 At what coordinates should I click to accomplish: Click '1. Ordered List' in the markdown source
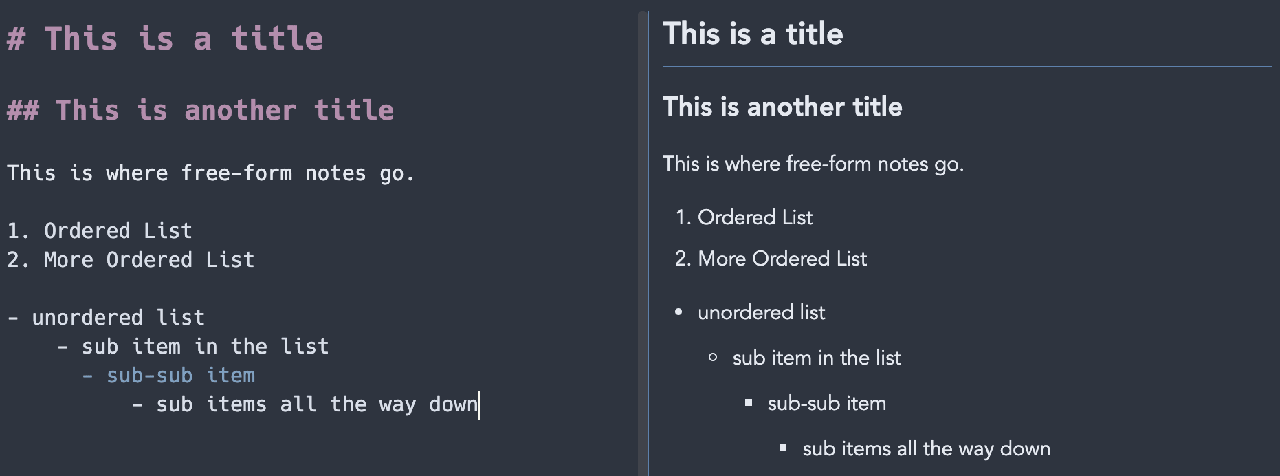pos(100,231)
